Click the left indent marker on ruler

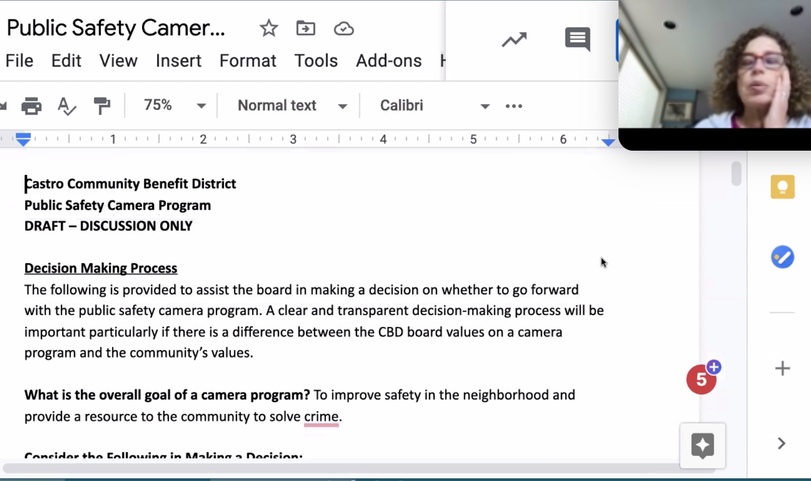pyautogui.click(x=23, y=139)
